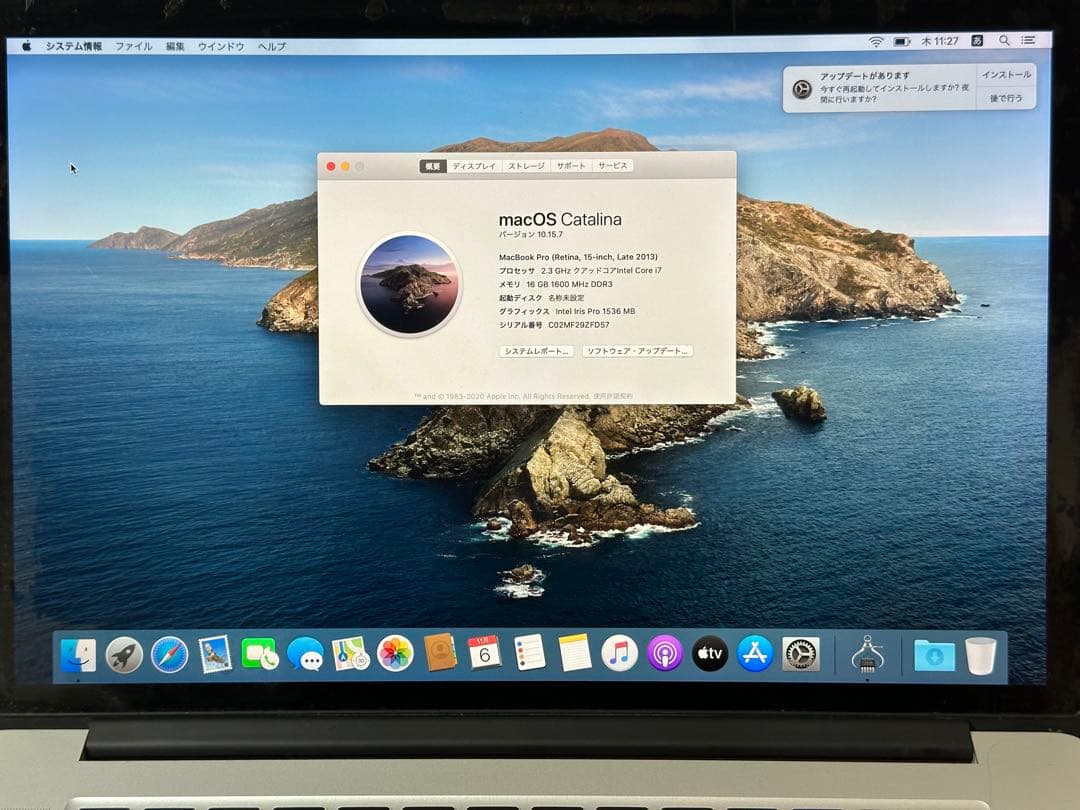Click インストール on the update notification
The height and width of the screenshot is (810, 1080).
coord(1006,74)
